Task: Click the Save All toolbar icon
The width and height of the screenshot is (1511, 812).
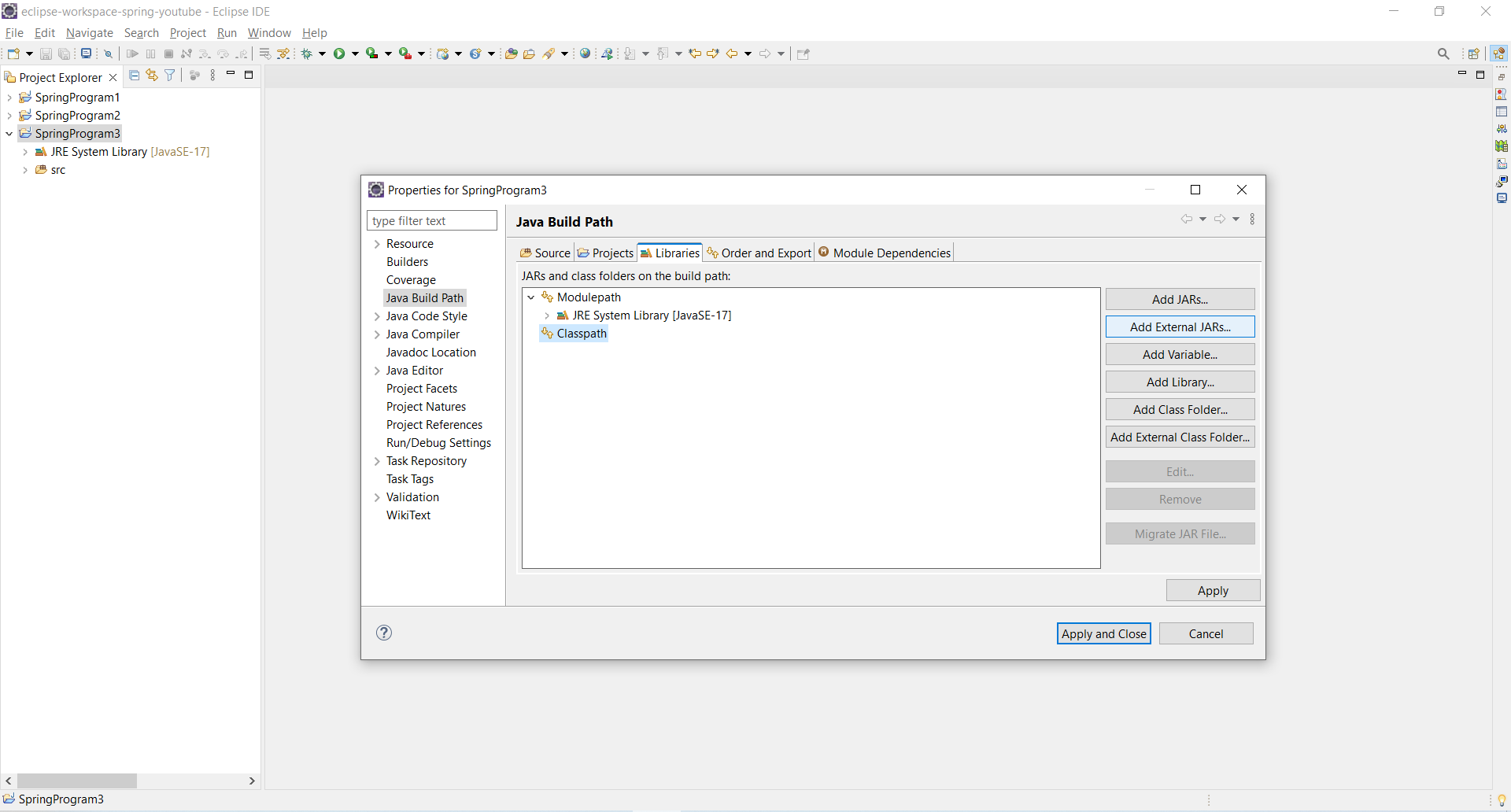Action: point(65,54)
